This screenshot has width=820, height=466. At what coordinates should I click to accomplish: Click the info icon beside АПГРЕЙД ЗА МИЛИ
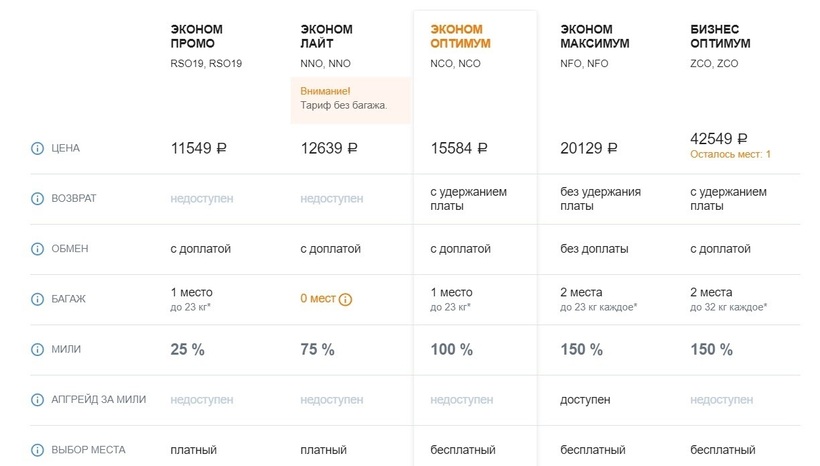pos(37,400)
